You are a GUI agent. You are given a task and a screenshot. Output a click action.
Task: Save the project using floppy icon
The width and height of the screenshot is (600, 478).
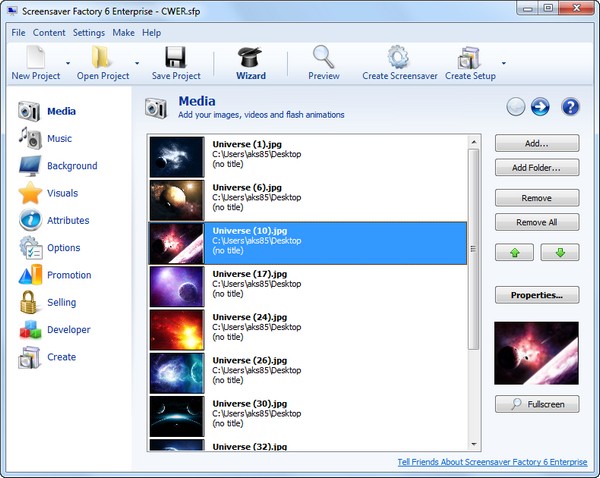click(x=176, y=57)
